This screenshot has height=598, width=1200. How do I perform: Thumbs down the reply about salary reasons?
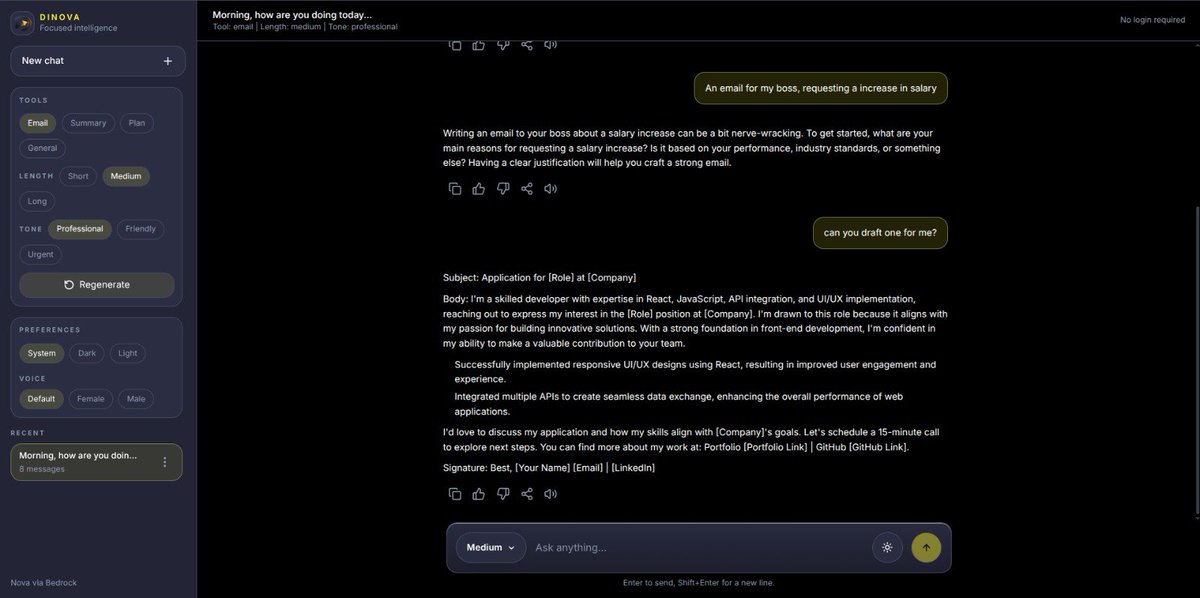point(503,188)
